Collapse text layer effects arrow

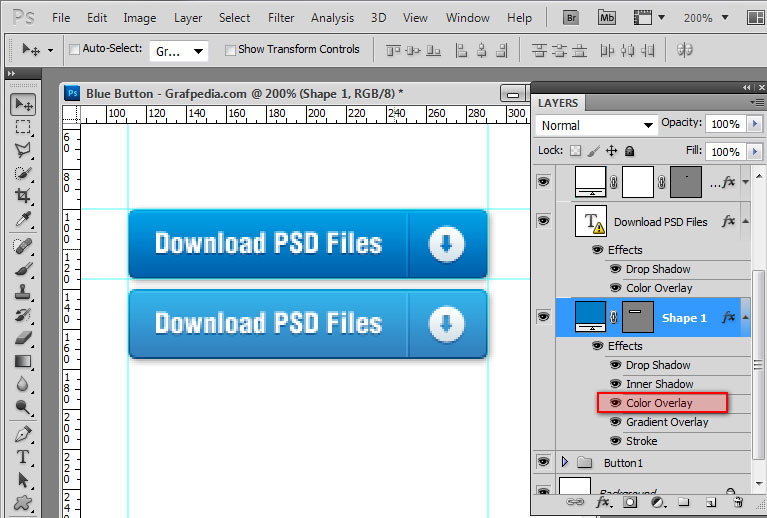(x=745, y=222)
